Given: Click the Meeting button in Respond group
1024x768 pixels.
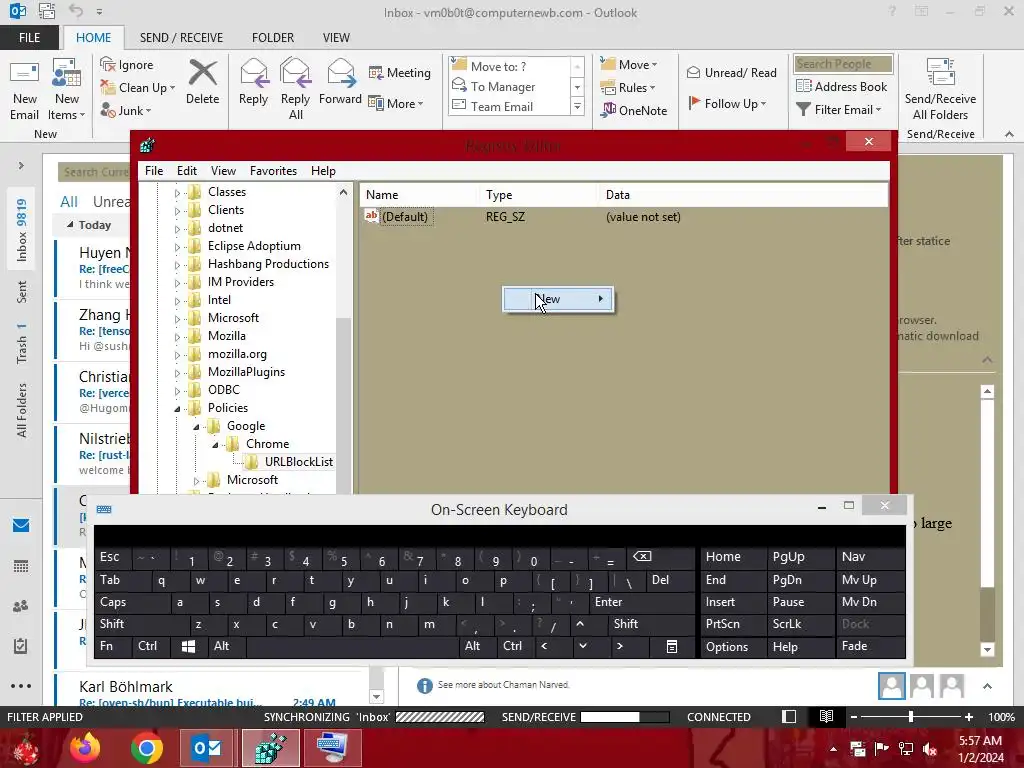Looking at the screenshot, I should click(x=400, y=72).
